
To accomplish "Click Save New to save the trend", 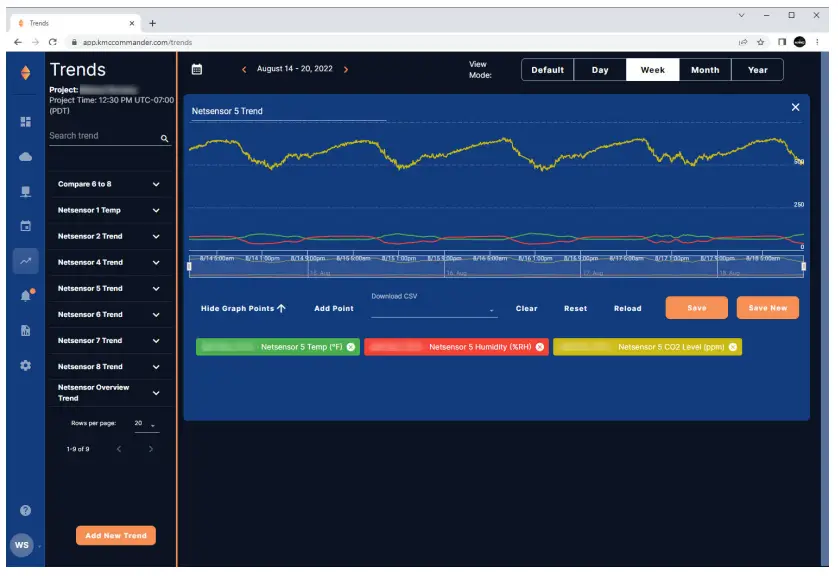I will coord(769,308).
